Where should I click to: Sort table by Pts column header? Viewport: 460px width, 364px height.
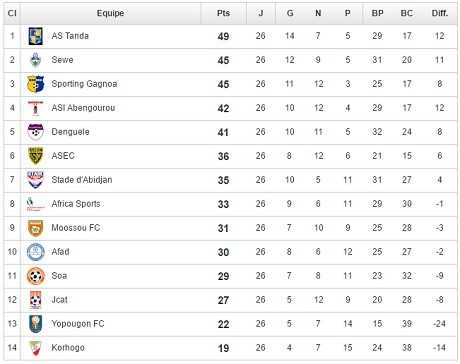pyautogui.click(x=223, y=13)
